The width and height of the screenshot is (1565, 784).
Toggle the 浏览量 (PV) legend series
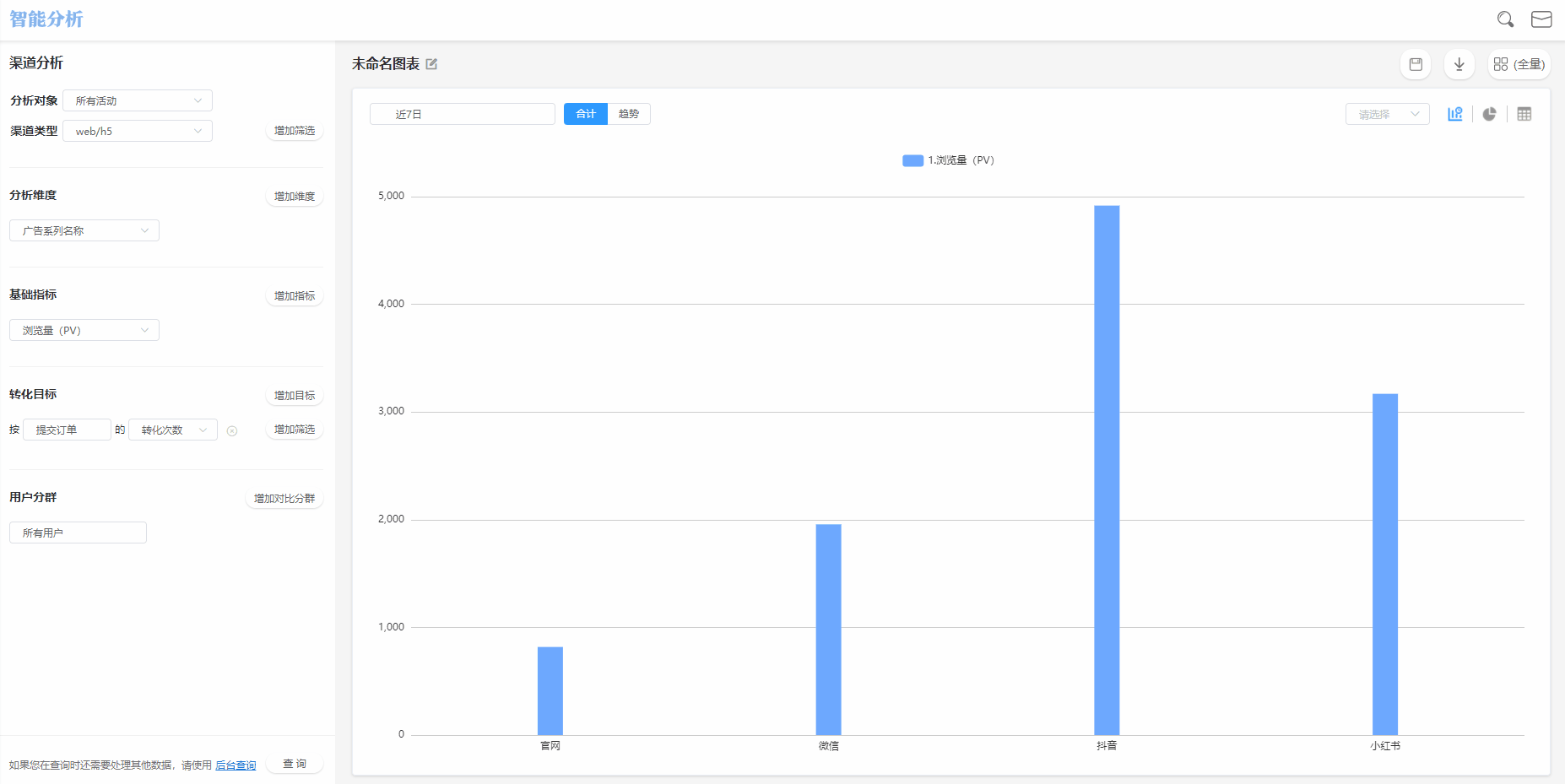(948, 160)
